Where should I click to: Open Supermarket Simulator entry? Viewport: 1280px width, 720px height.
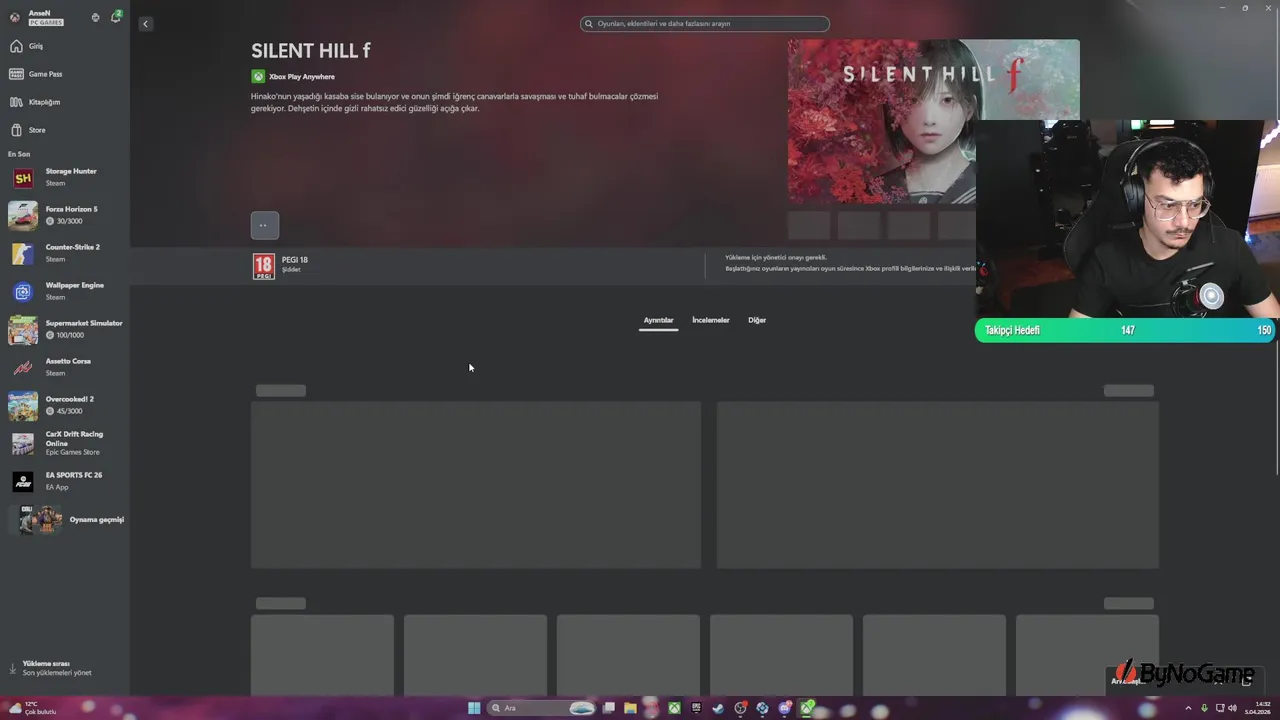[65, 329]
